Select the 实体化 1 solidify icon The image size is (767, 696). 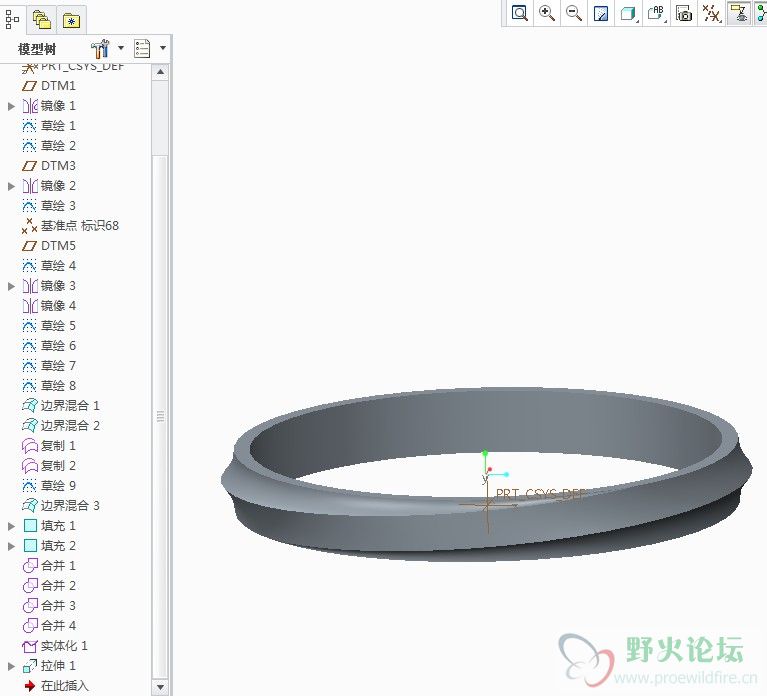[30, 647]
